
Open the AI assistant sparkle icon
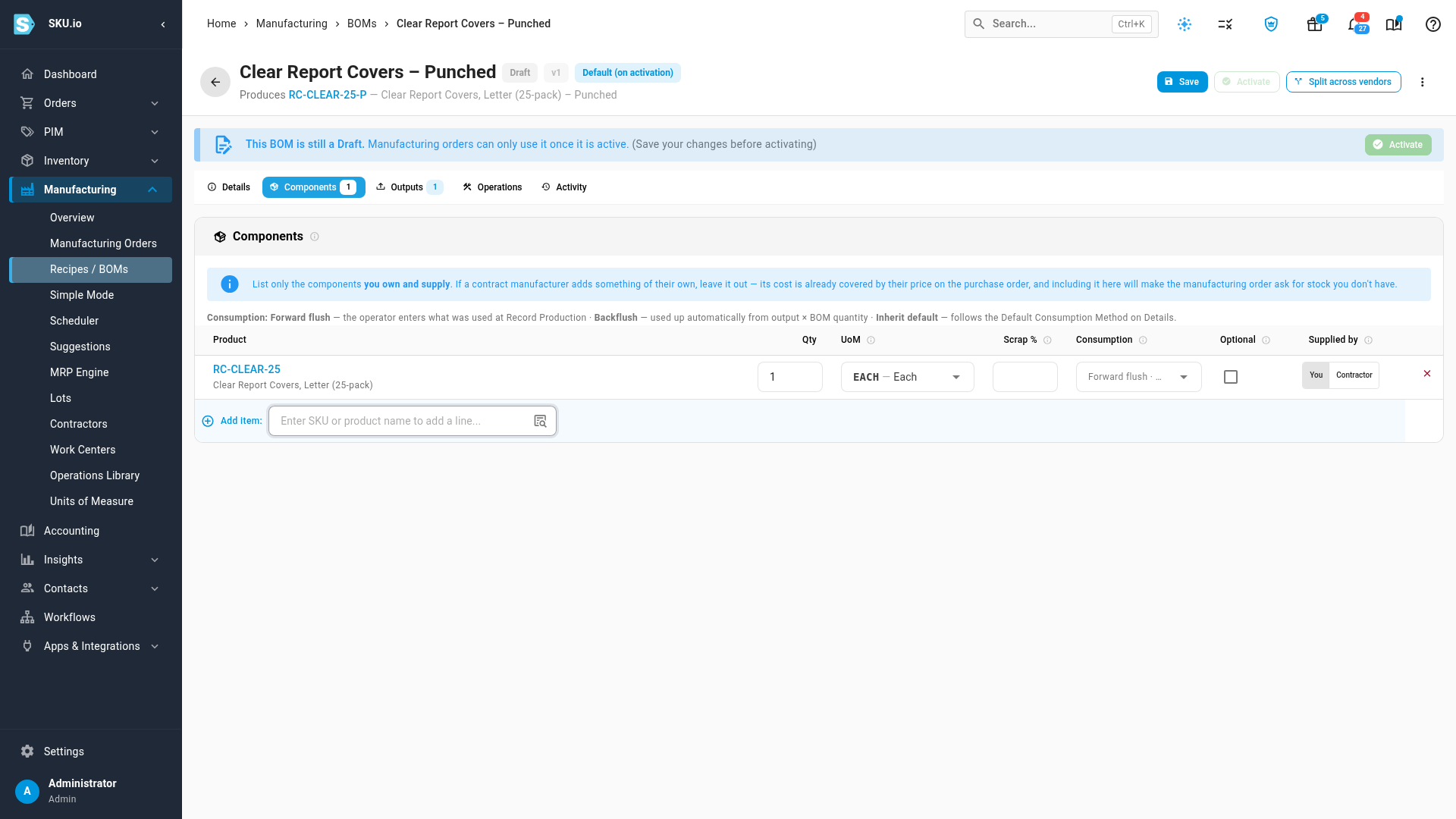coord(1185,24)
